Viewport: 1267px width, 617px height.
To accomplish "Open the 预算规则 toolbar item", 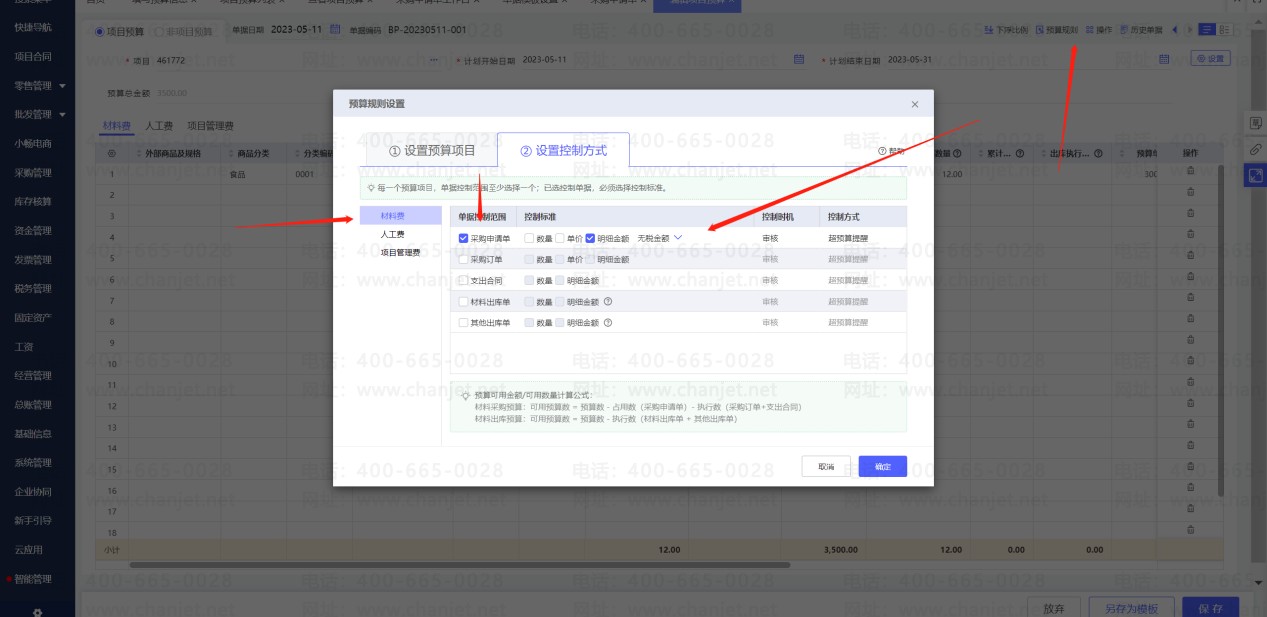I will (1056, 30).
